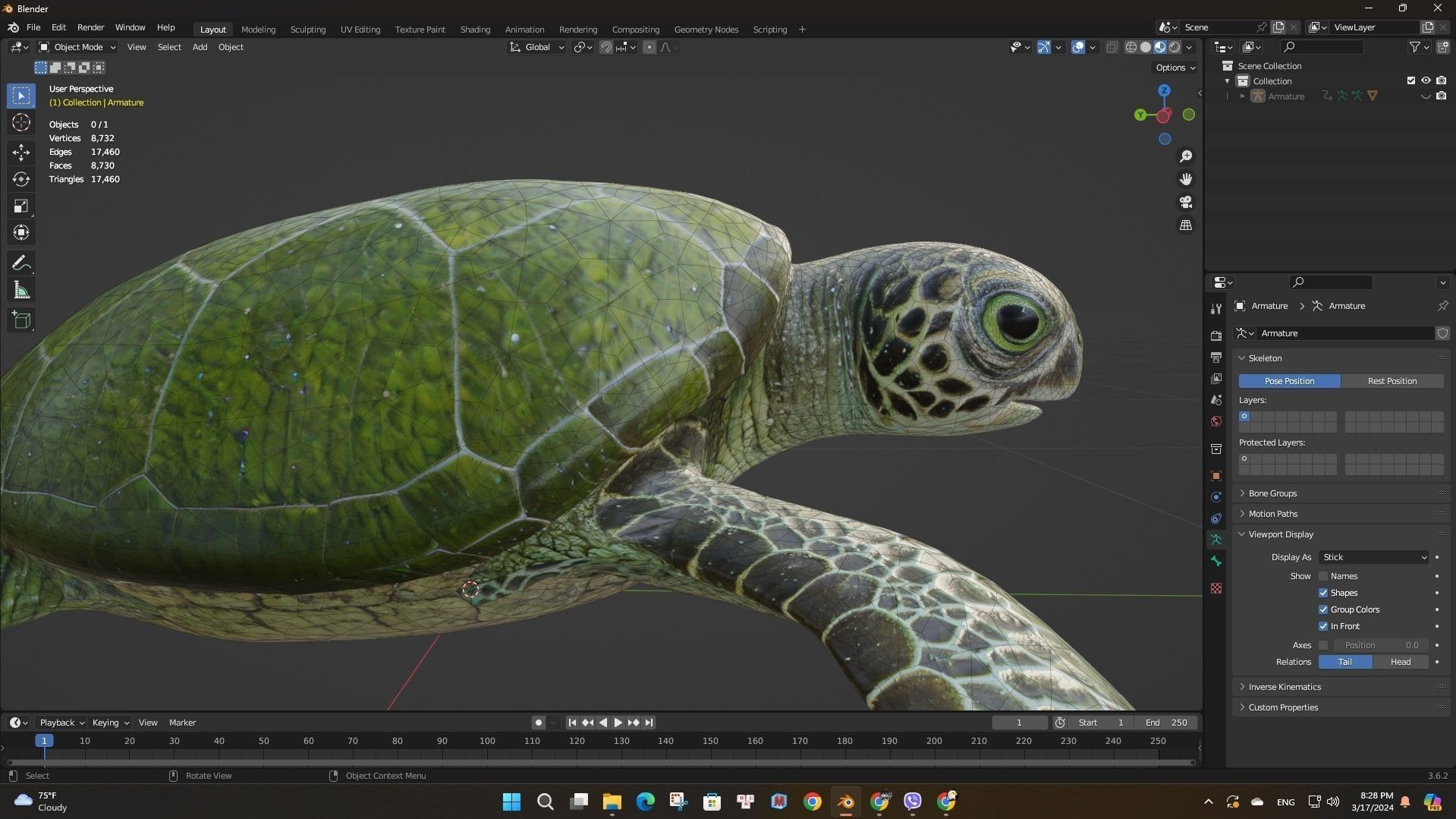Open the Display As Stick dropdown
This screenshot has width=1456, height=819.
[x=1374, y=557]
